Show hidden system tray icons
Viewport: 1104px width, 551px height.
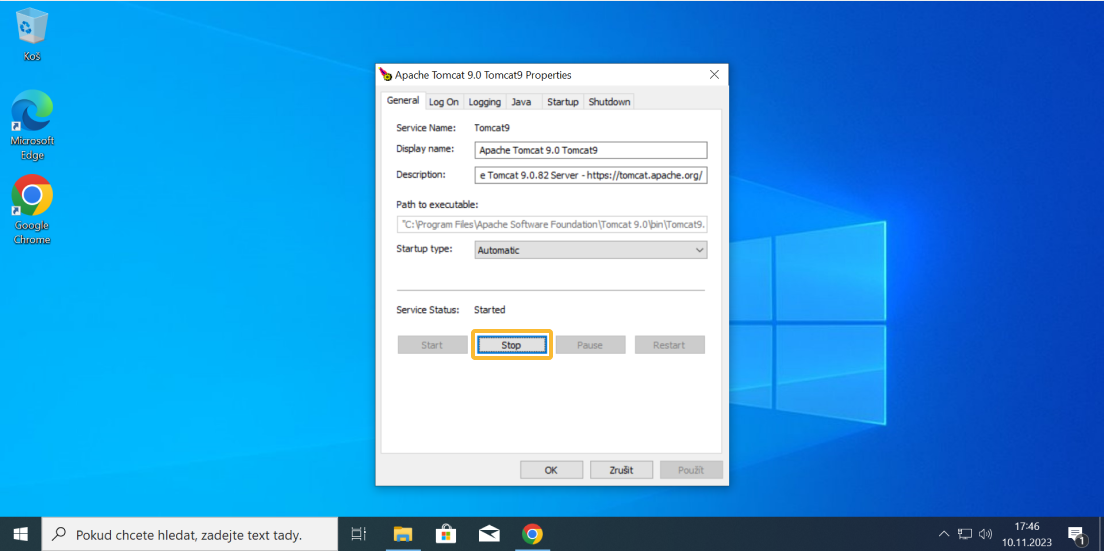coord(944,534)
